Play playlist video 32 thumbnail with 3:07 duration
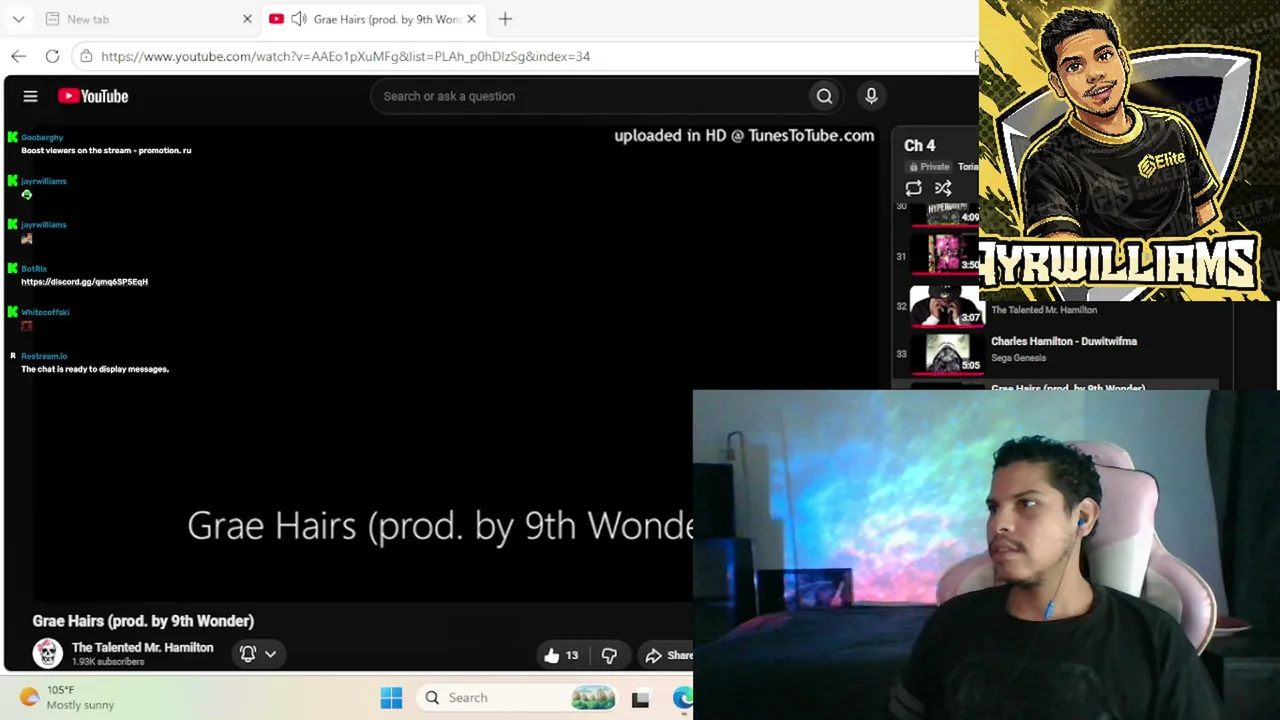 point(946,305)
